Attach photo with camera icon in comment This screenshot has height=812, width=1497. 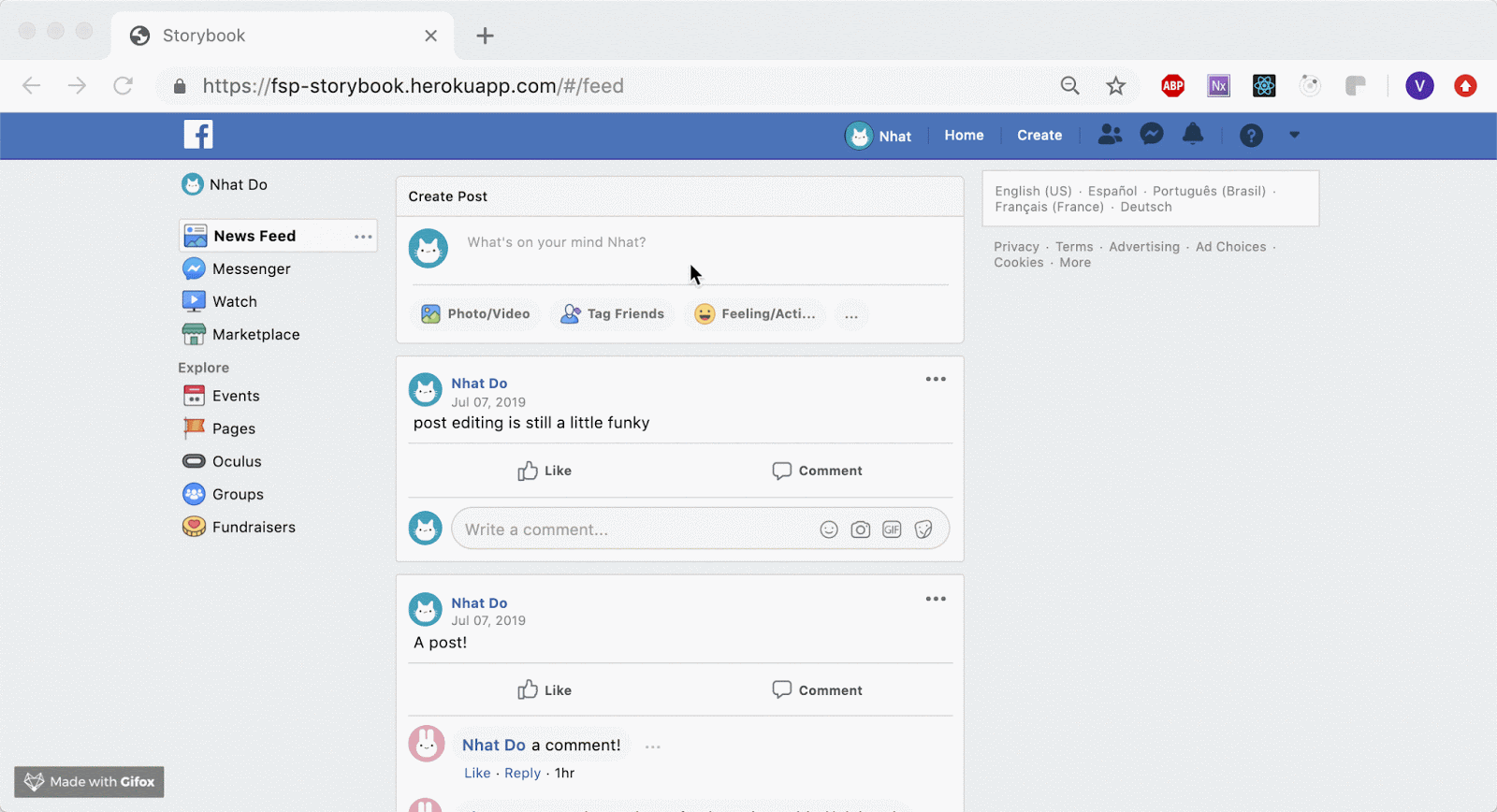point(861,529)
